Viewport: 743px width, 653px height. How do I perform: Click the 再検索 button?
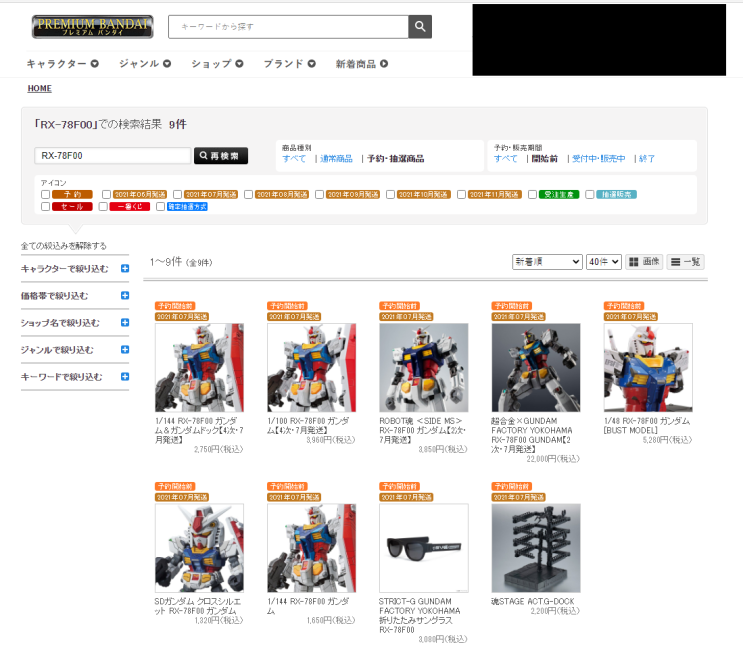pyautogui.click(x=221, y=155)
